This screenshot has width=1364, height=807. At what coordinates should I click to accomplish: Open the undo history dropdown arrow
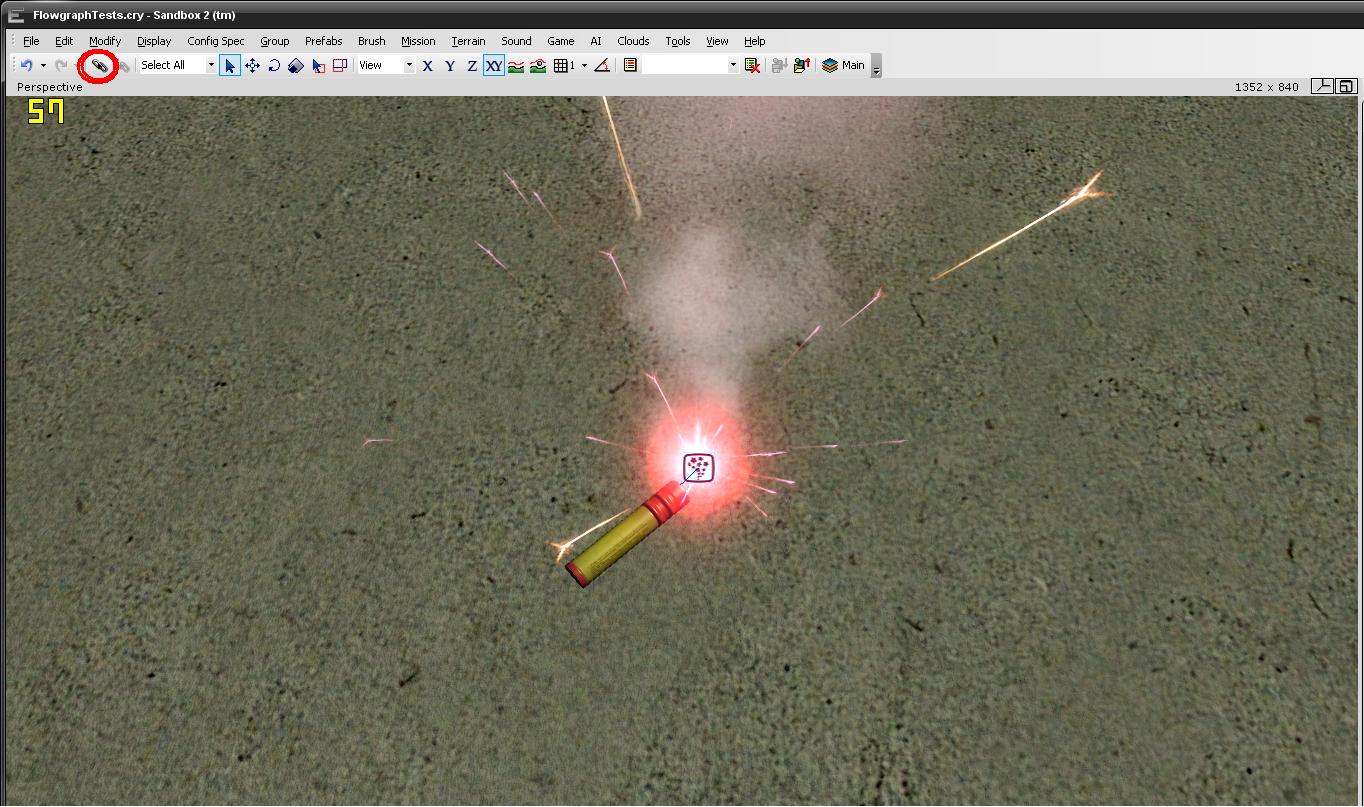(x=43, y=65)
